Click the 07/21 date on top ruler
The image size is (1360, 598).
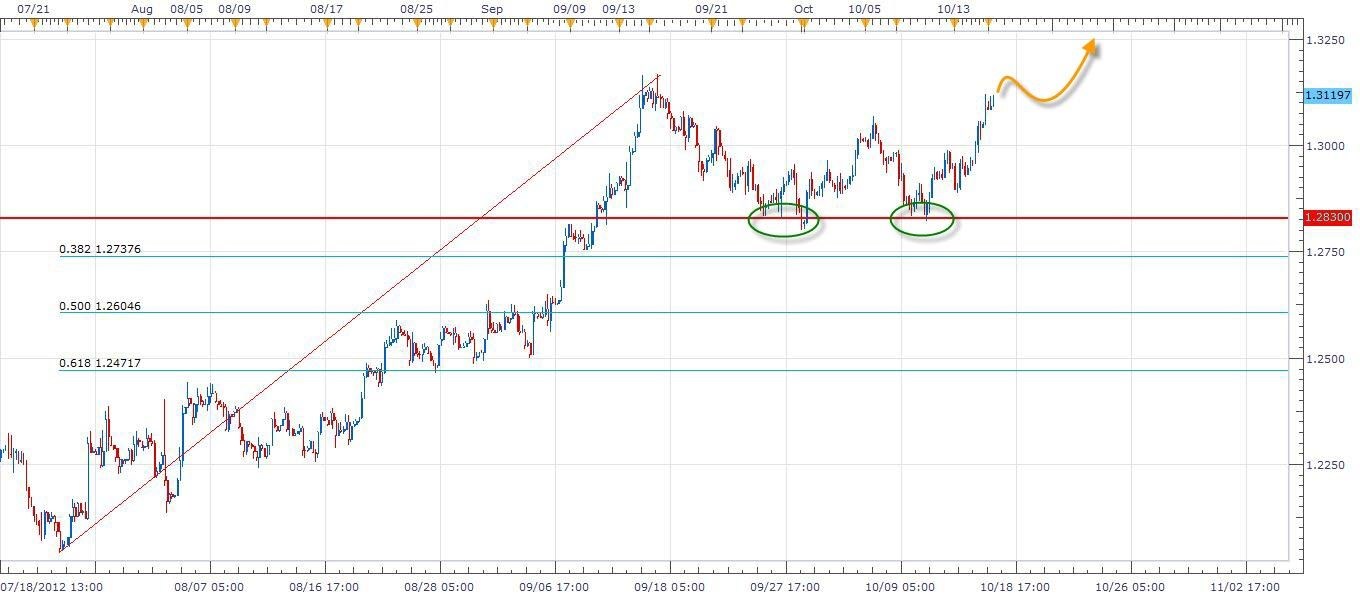(34, 8)
